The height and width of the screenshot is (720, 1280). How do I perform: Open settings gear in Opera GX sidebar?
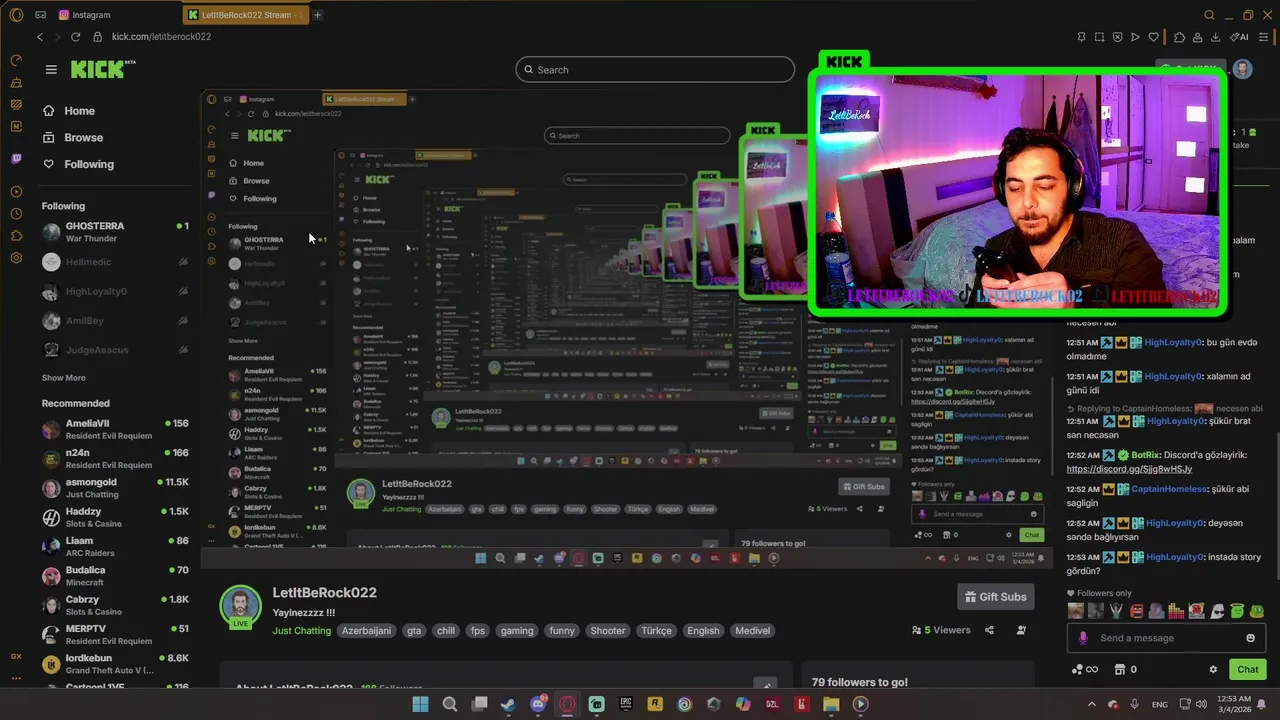coord(16,258)
